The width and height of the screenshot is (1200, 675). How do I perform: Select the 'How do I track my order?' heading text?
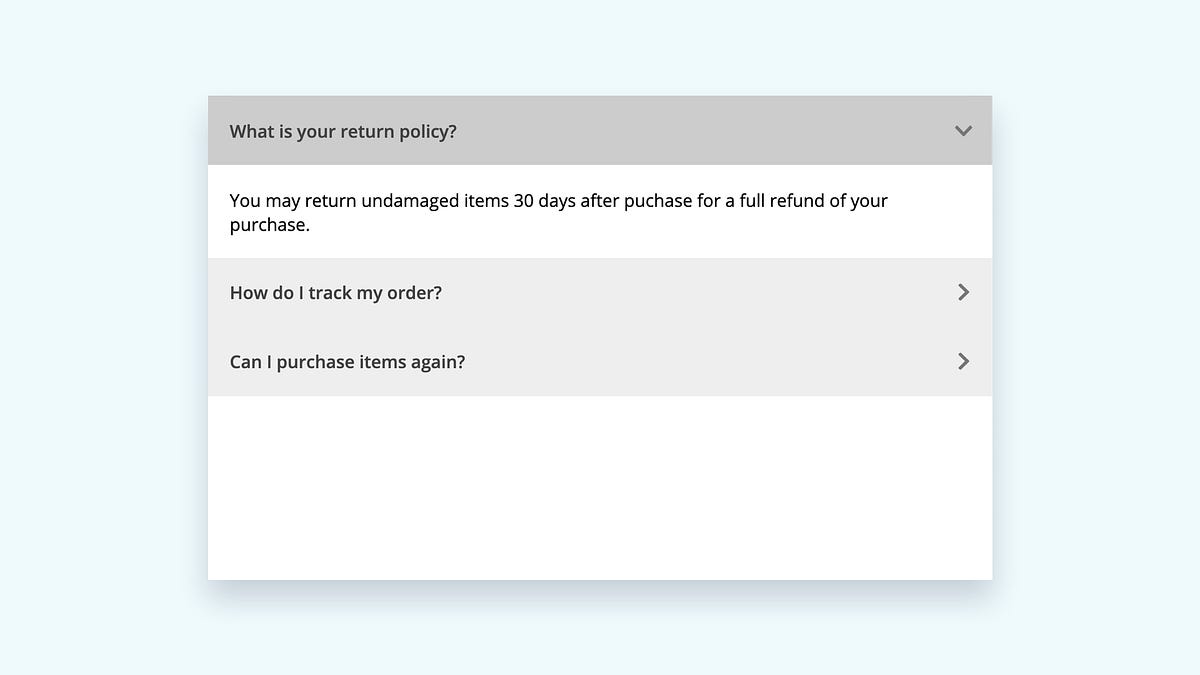click(335, 293)
